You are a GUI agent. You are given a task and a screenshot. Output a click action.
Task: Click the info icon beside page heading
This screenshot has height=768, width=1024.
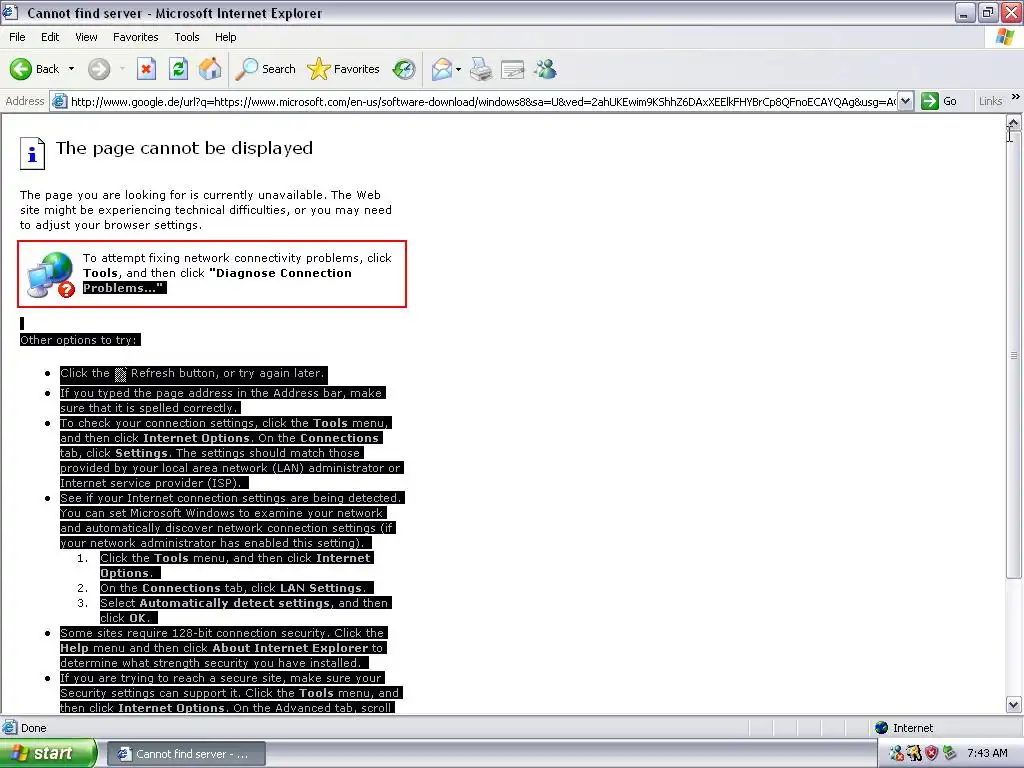coord(32,153)
